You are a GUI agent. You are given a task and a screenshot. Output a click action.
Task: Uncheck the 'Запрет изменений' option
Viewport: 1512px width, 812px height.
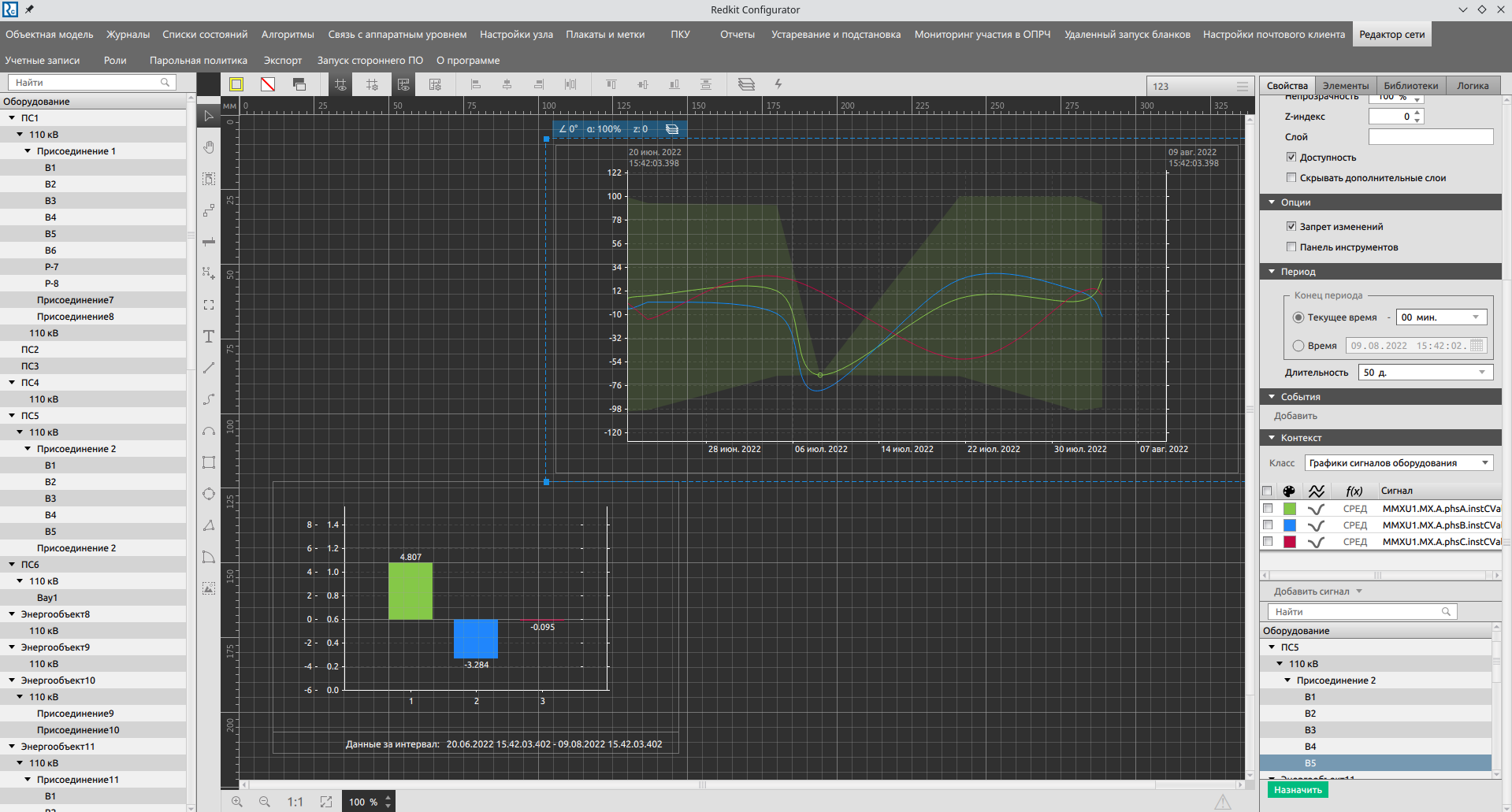tap(1291, 226)
